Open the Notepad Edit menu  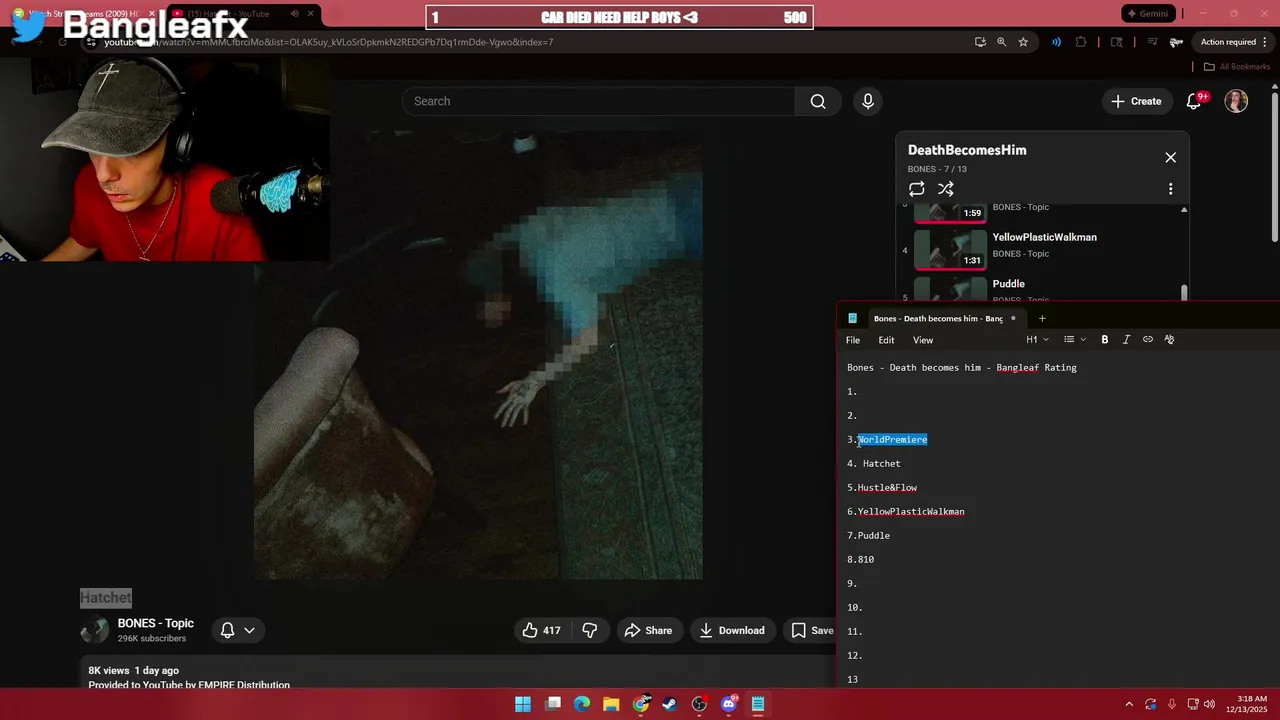click(x=886, y=340)
